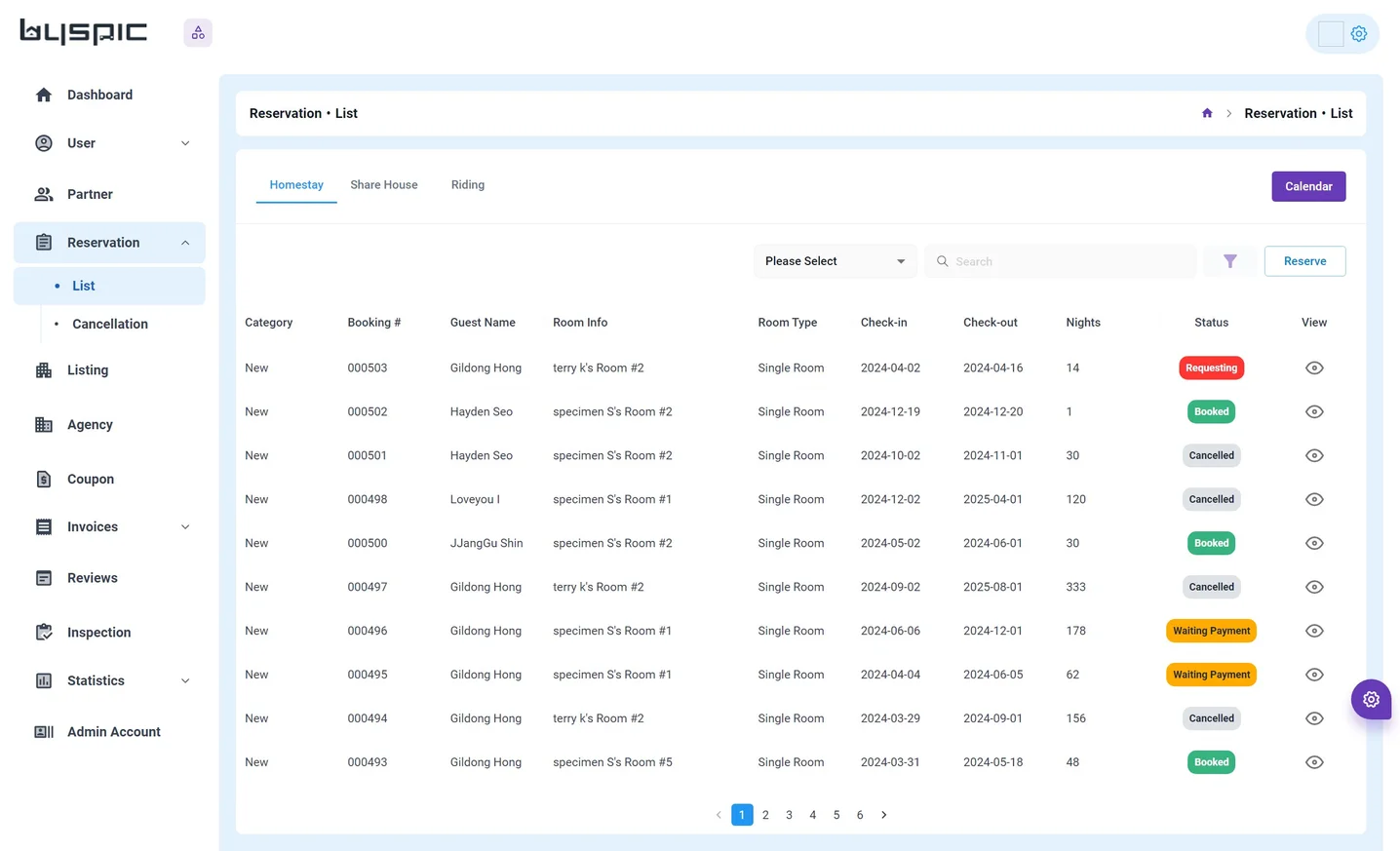The width and height of the screenshot is (1400, 851).
Task: Open the Please Select dropdown
Action: point(835,261)
